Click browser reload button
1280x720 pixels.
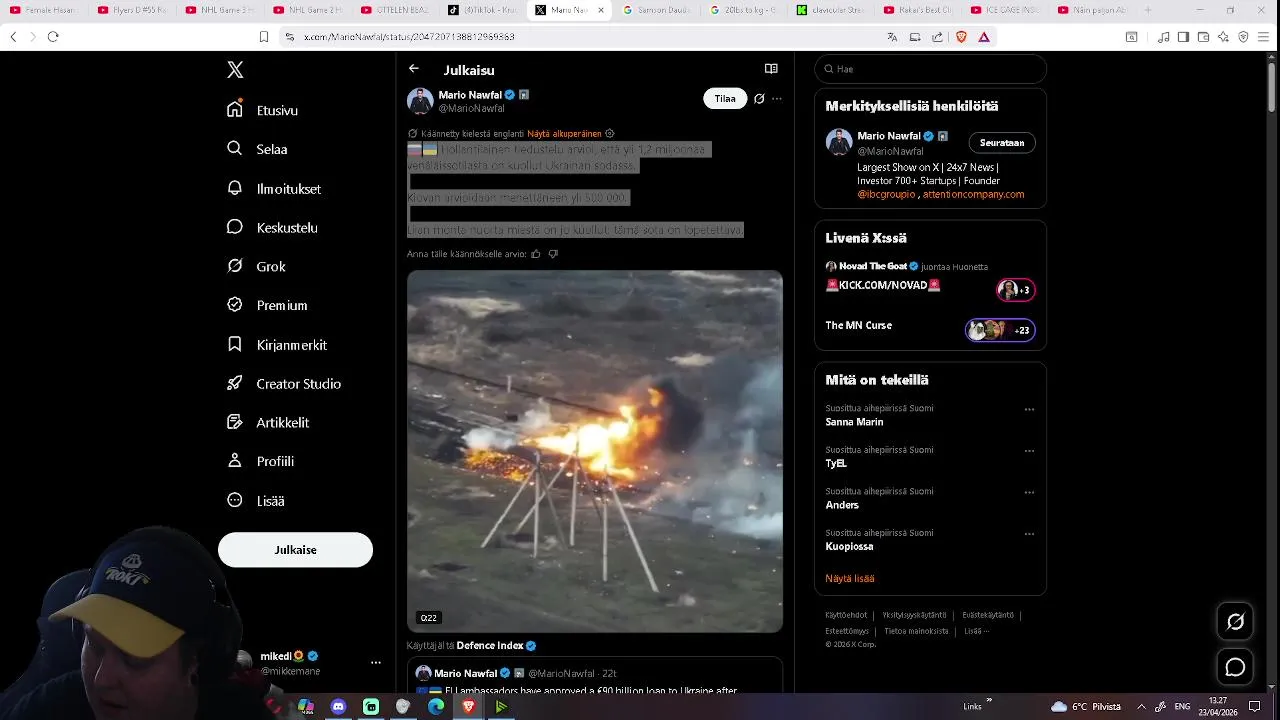[x=53, y=37]
